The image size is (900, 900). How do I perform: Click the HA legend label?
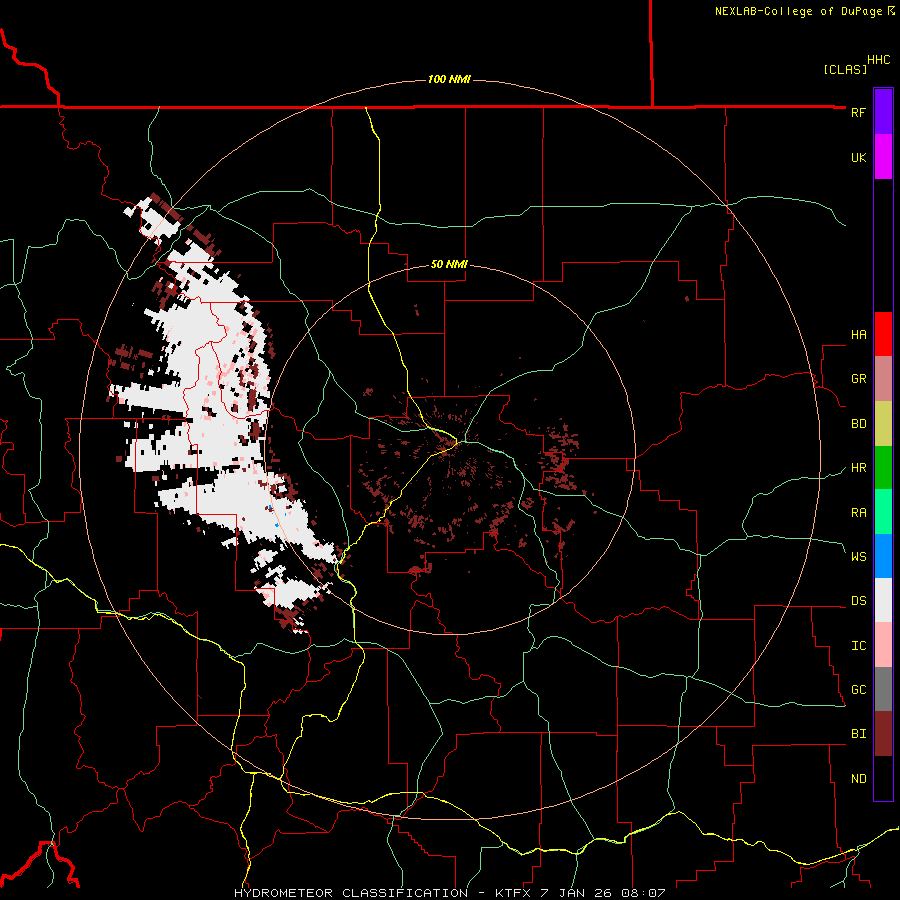(858, 335)
